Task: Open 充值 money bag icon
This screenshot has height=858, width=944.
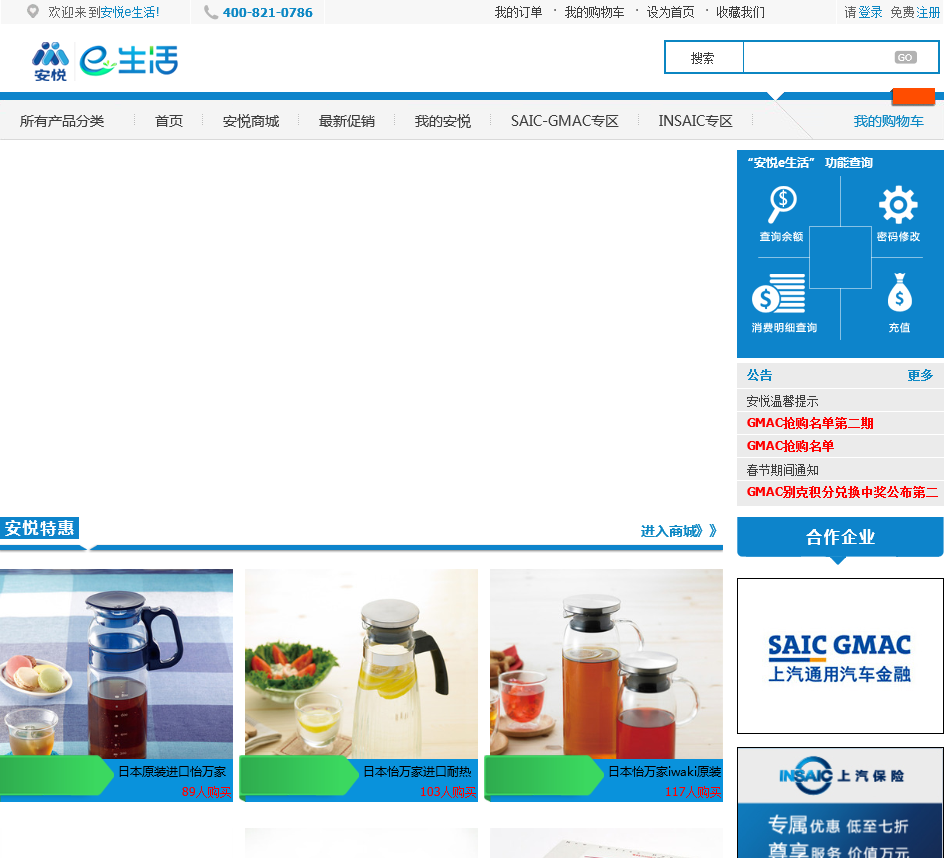Action: (899, 303)
